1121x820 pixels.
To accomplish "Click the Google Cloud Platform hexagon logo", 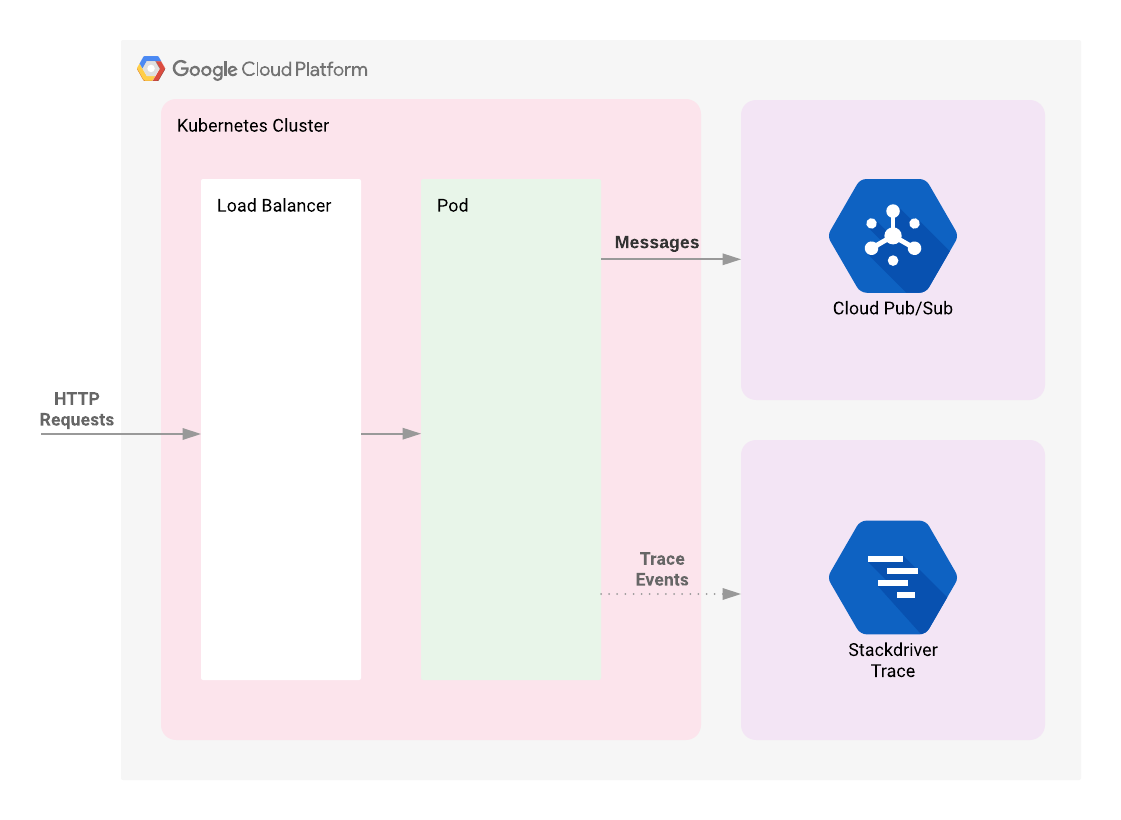I will pyautogui.click(x=151, y=69).
